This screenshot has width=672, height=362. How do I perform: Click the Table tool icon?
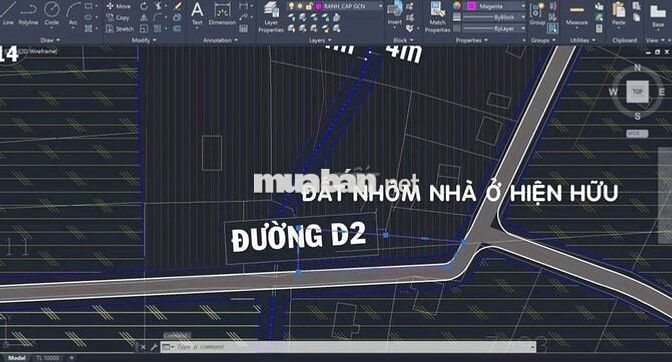pos(243,29)
